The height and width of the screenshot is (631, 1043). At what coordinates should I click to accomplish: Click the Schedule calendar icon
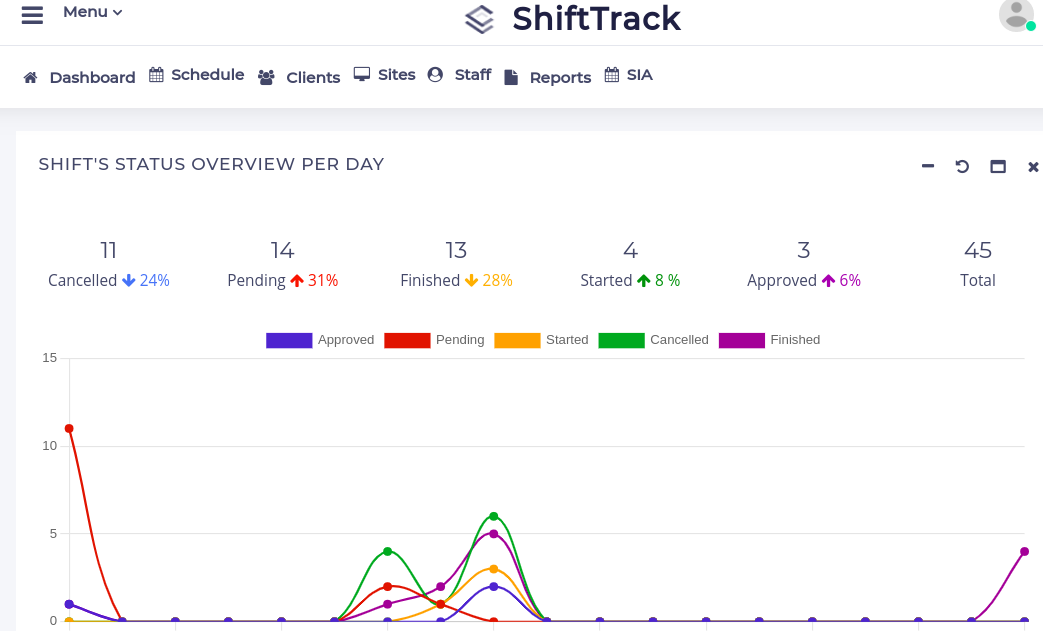(x=156, y=74)
